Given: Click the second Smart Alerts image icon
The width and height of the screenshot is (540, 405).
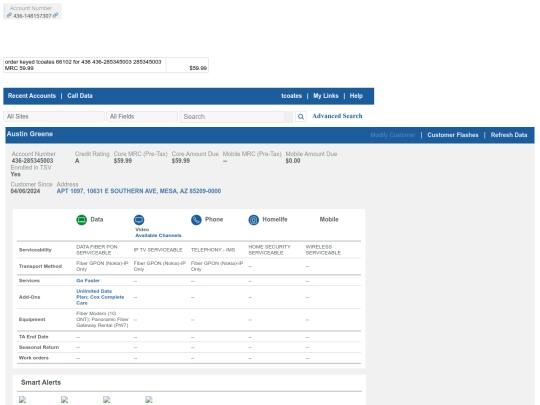Looking at the screenshot, I should [x=64, y=399].
